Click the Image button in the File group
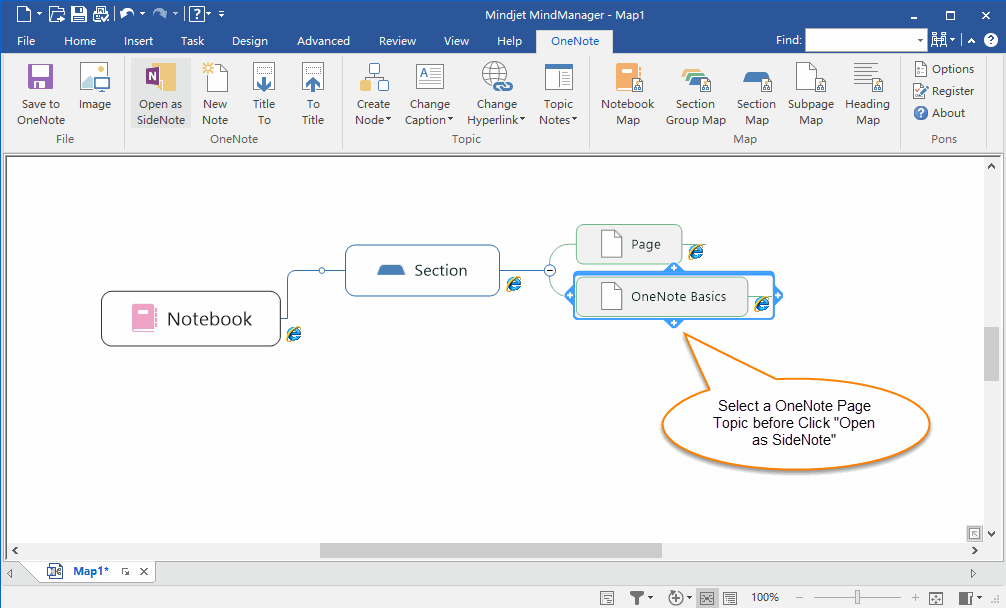The image size is (1006, 608). 95,87
